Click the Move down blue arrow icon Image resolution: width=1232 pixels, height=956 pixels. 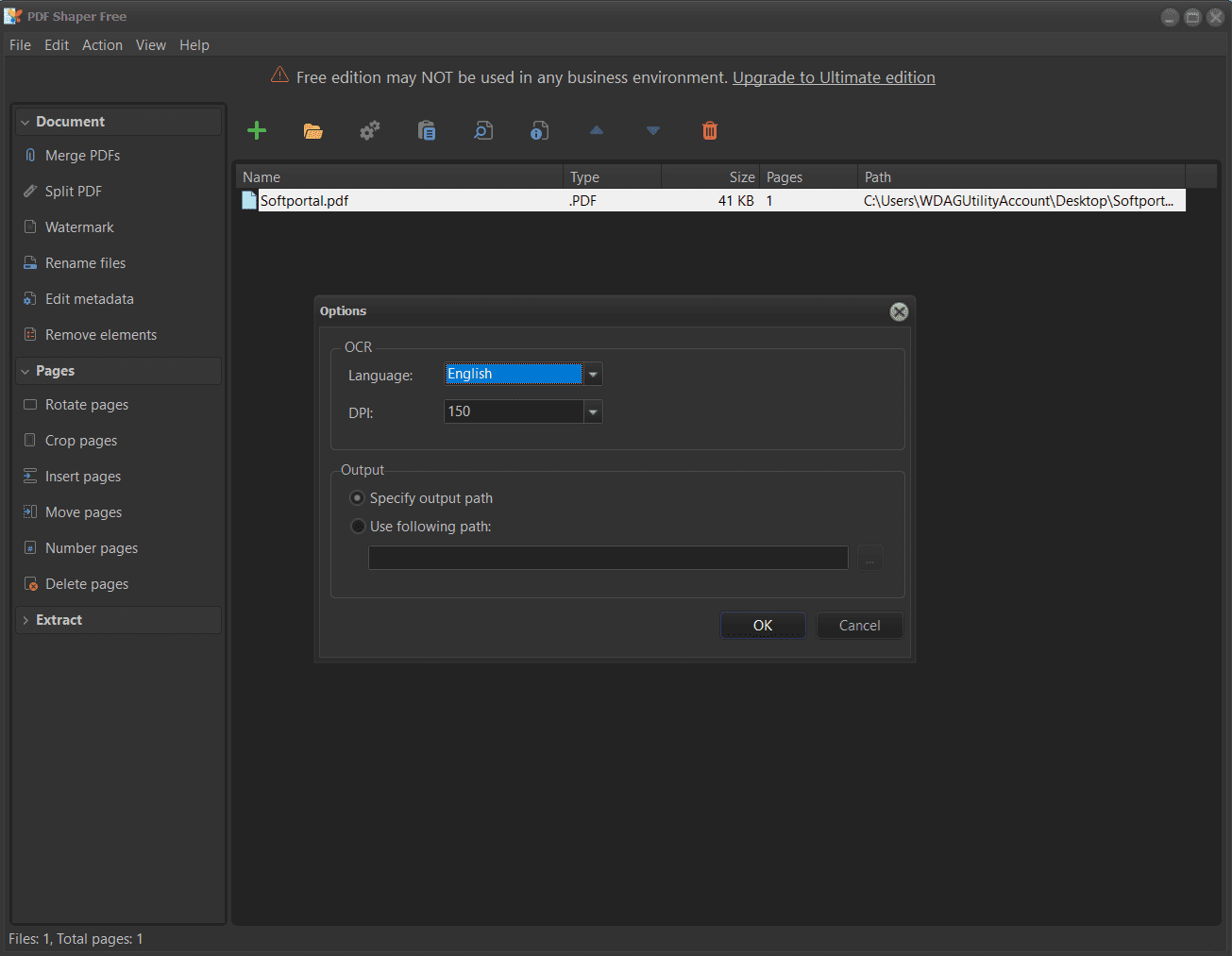click(x=653, y=131)
